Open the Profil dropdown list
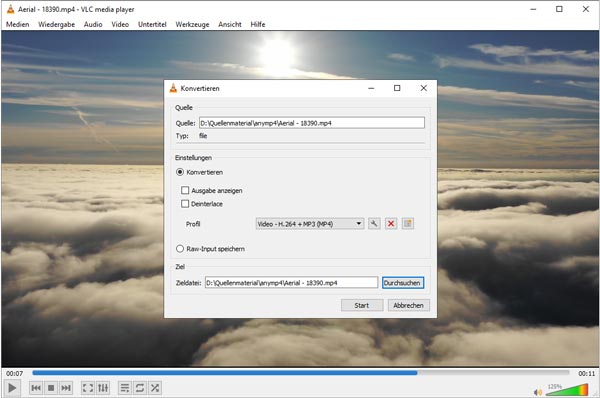 click(x=310, y=223)
